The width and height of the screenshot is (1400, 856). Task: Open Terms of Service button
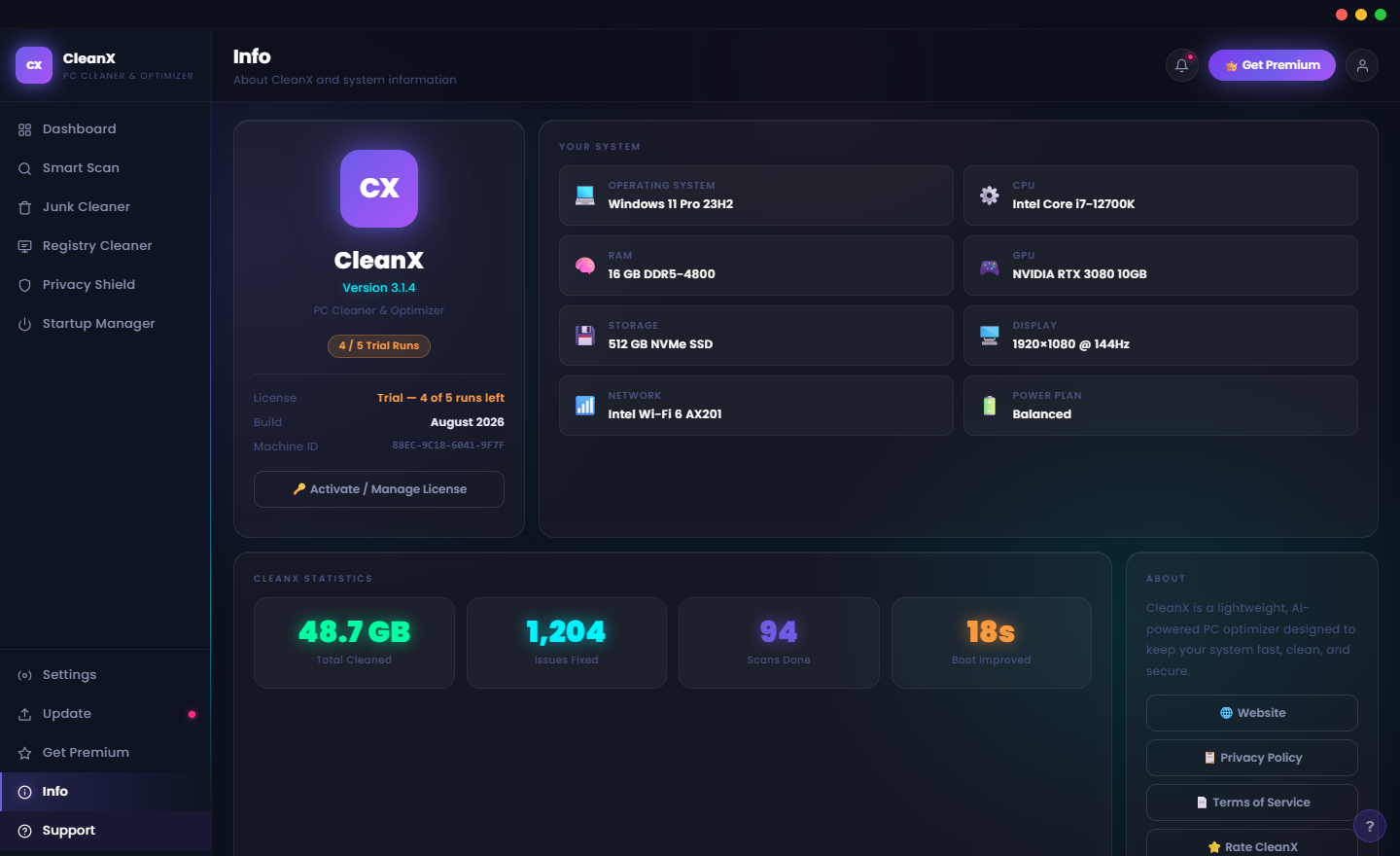[1252, 802]
